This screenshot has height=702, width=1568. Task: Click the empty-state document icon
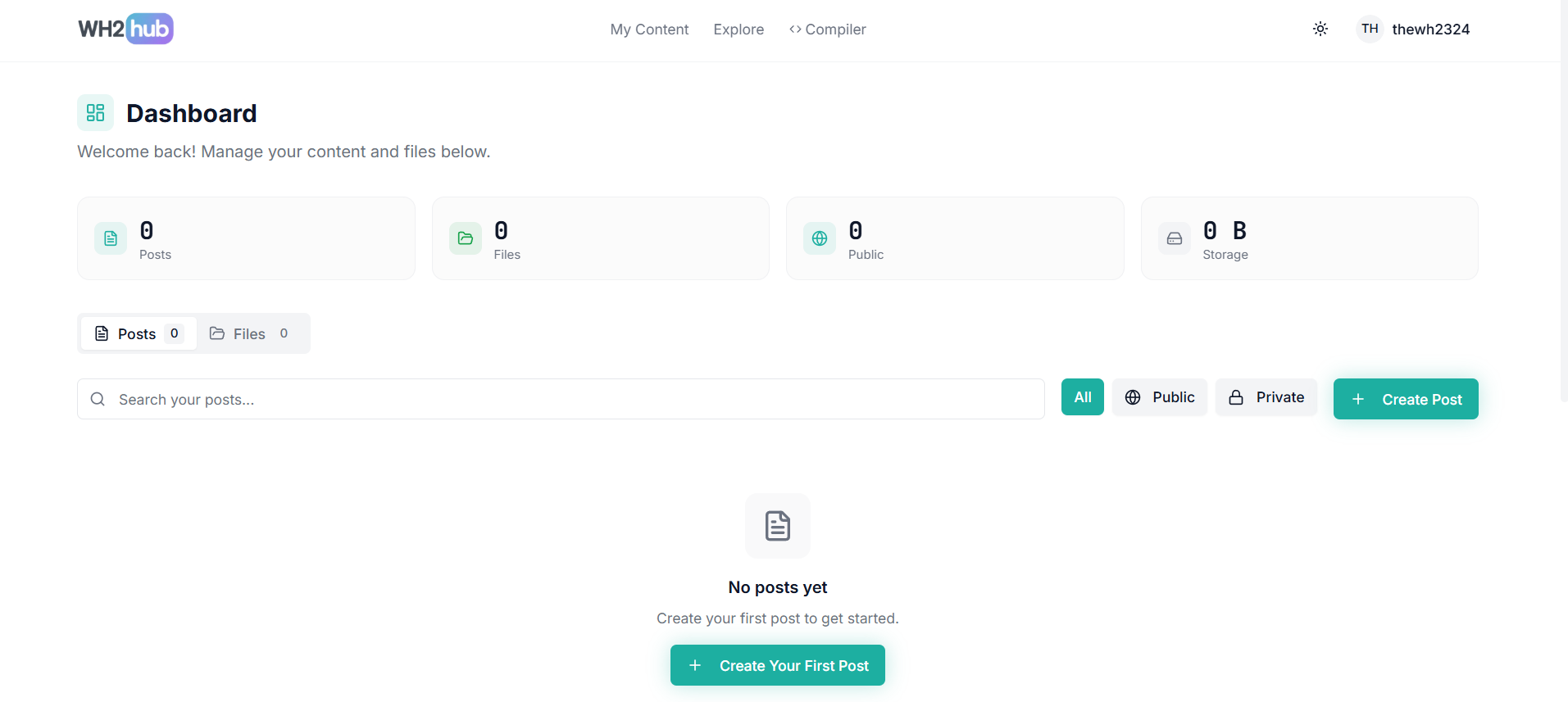777,526
